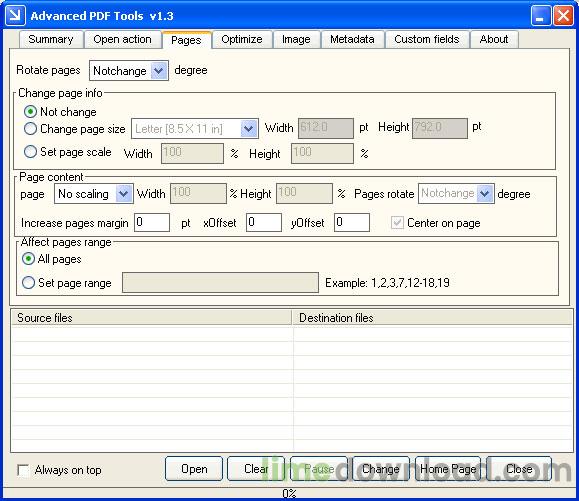Minimize the Advanced PDF Tools window
This screenshot has height=501, width=579.
point(541,16)
